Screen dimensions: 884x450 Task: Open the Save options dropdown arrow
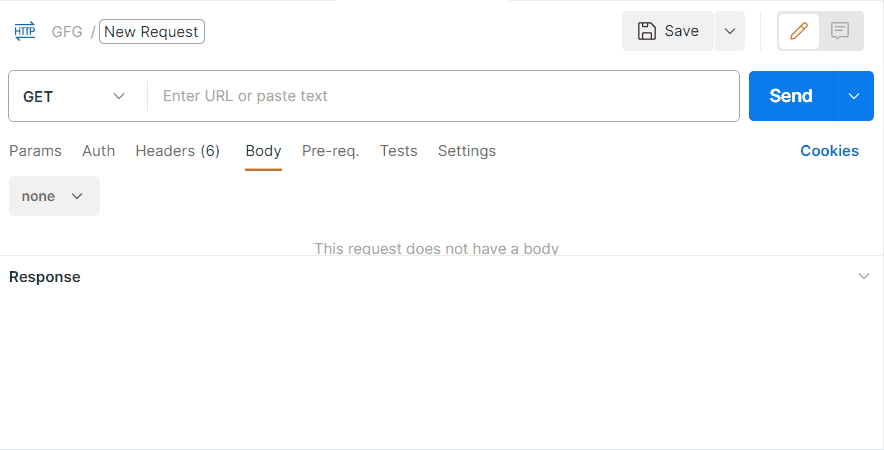coord(730,31)
